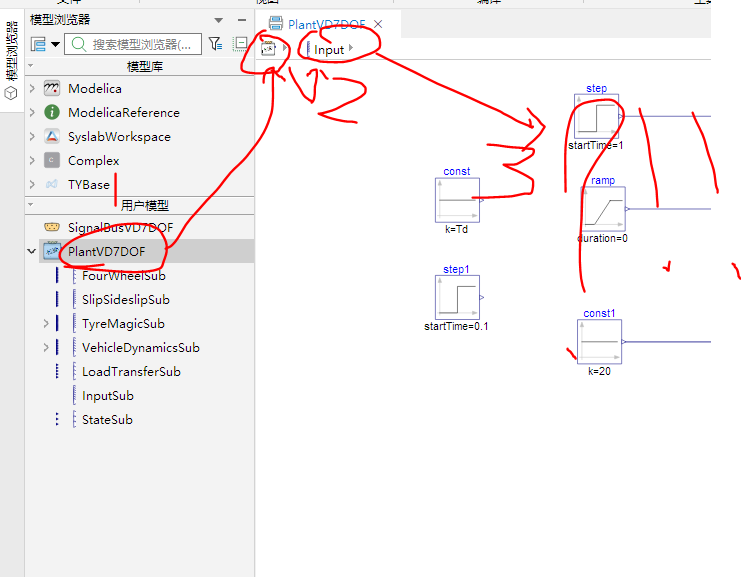Select Complex in the library tree
Screen dimensions: 741x577
94,161
